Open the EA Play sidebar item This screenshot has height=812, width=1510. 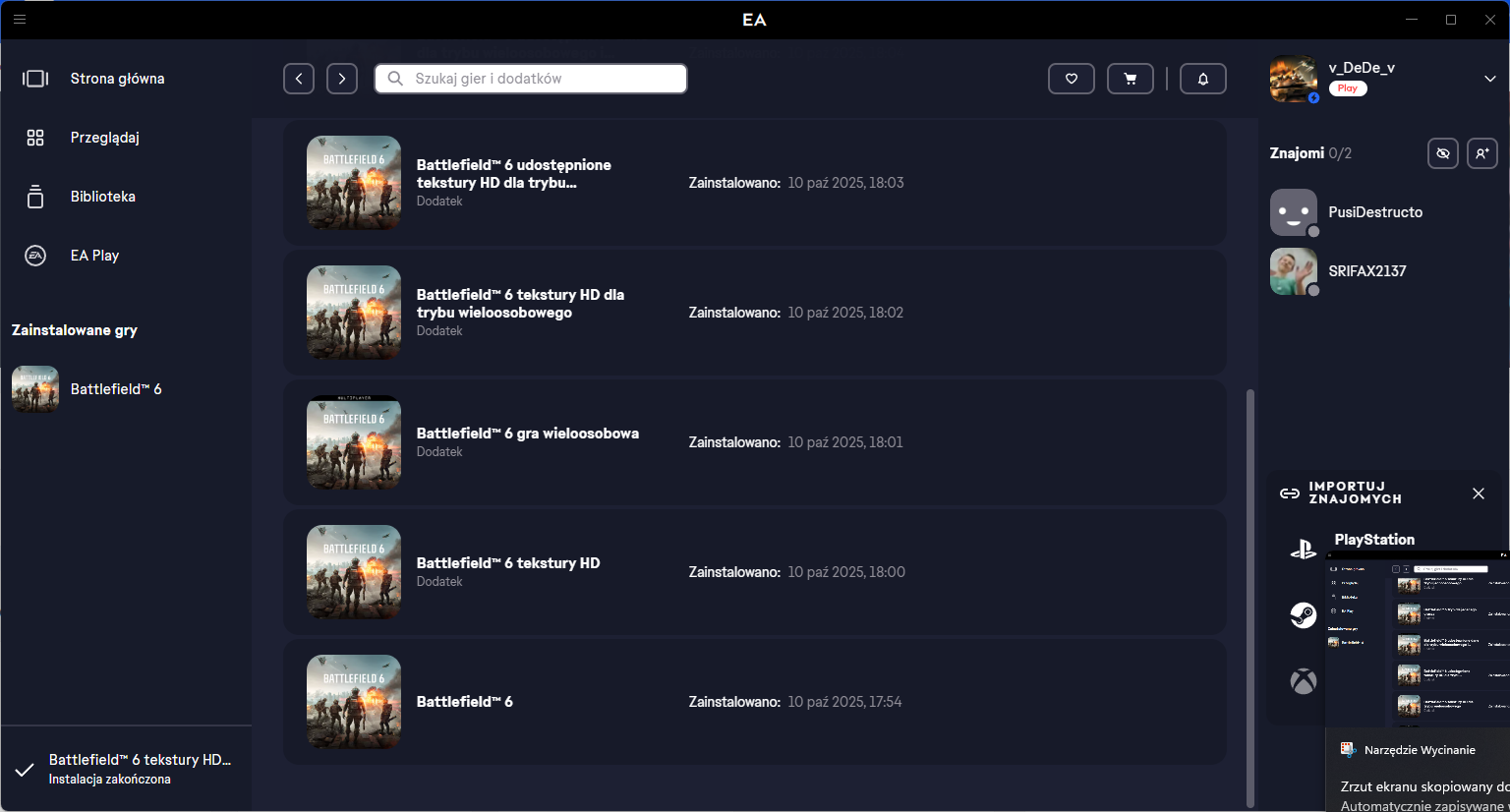pos(94,256)
